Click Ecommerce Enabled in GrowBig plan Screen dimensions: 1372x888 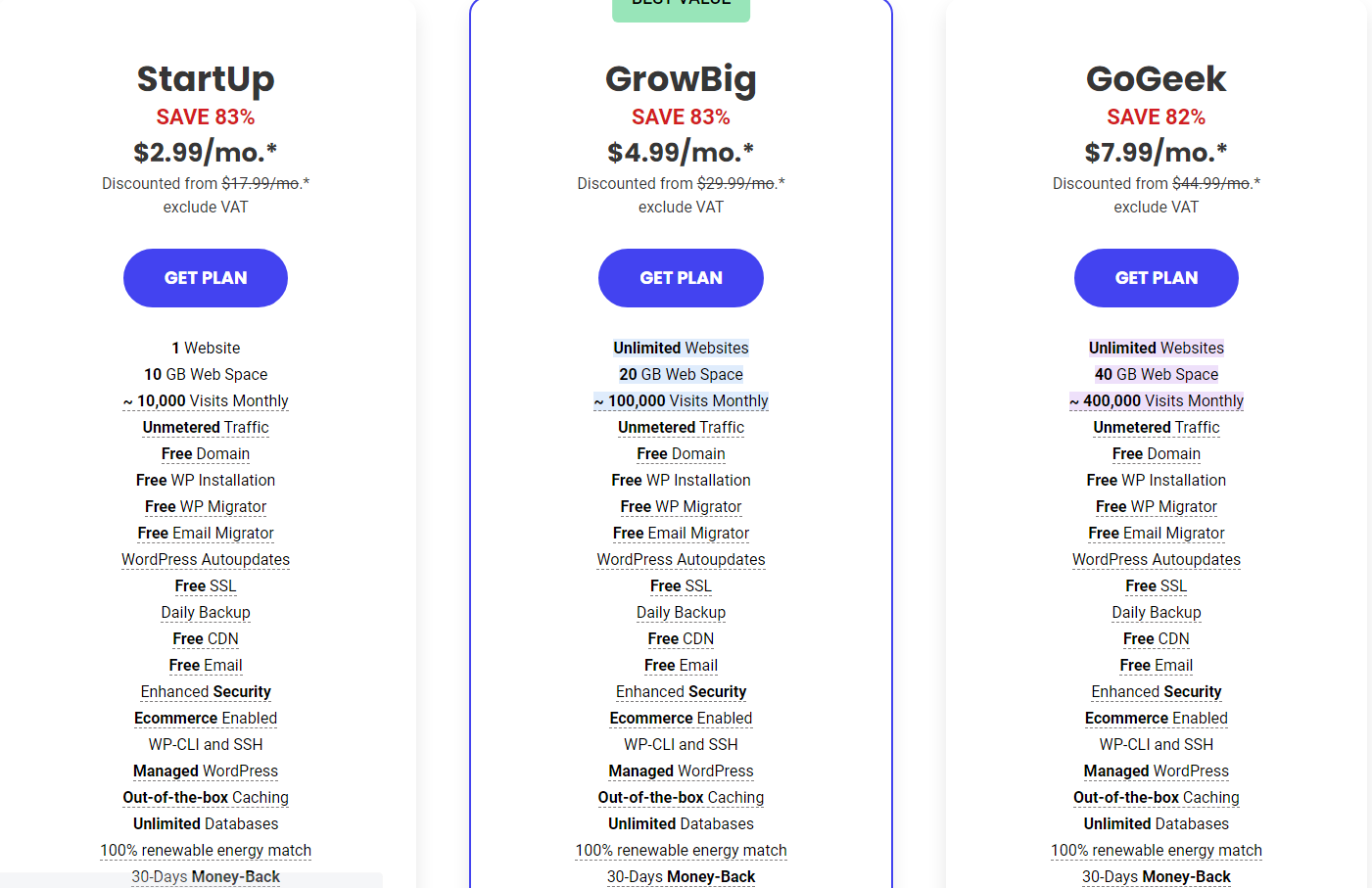(681, 719)
